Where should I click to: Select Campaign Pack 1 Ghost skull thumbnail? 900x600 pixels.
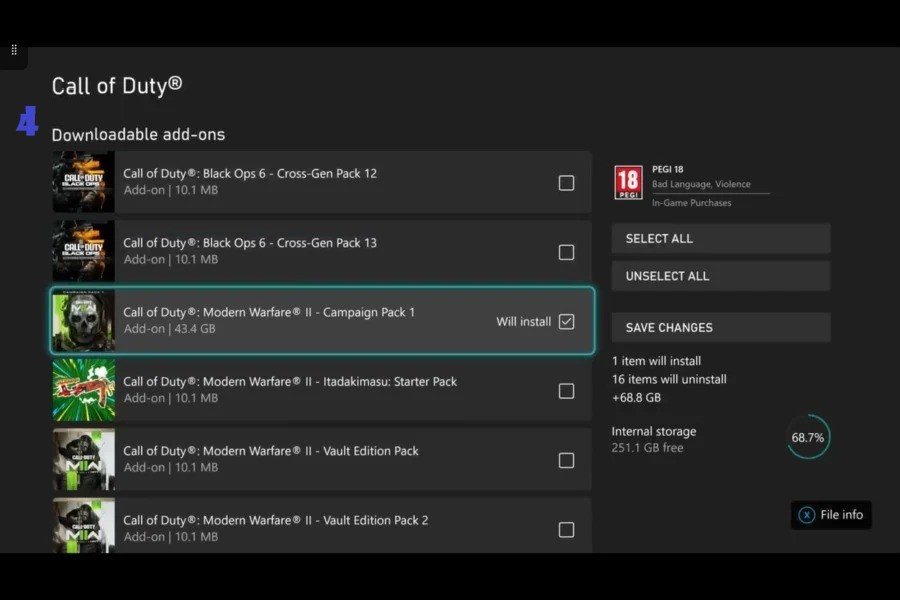pos(83,321)
